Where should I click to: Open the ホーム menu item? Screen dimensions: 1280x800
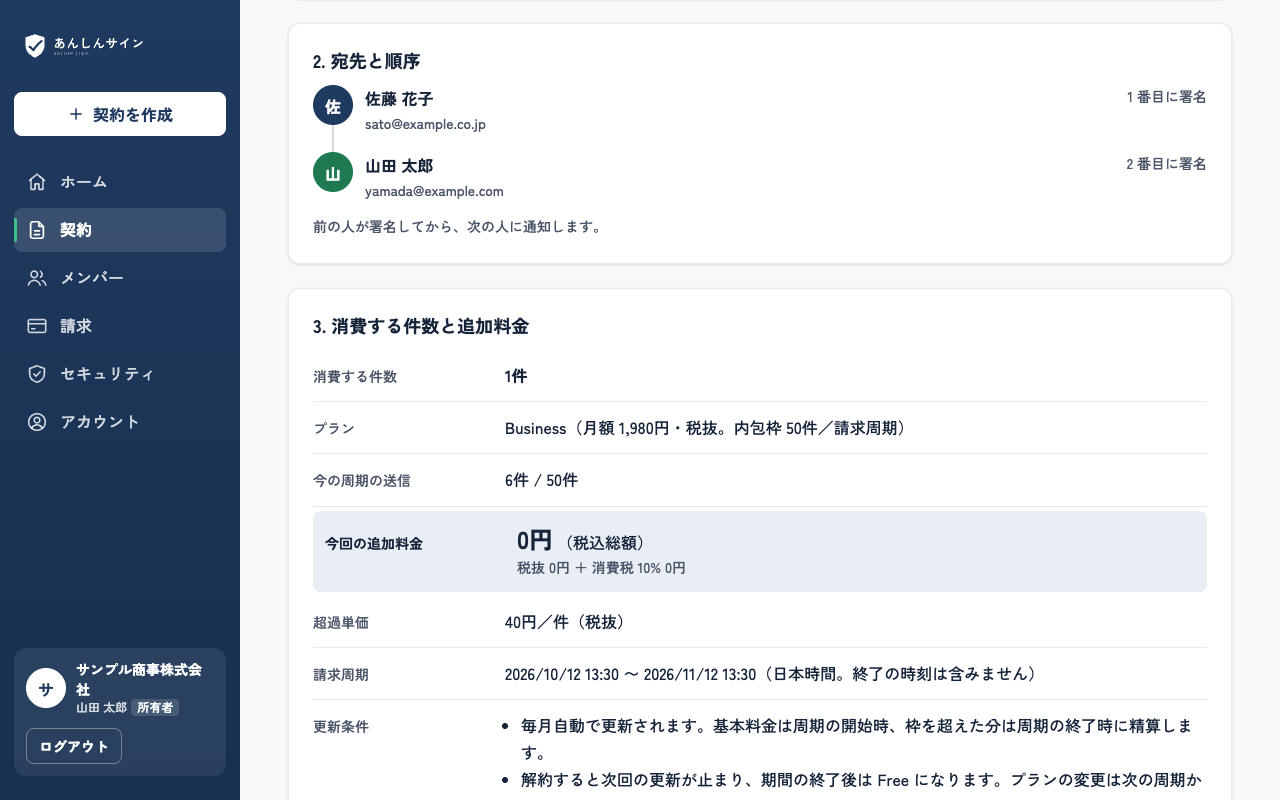(x=120, y=182)
